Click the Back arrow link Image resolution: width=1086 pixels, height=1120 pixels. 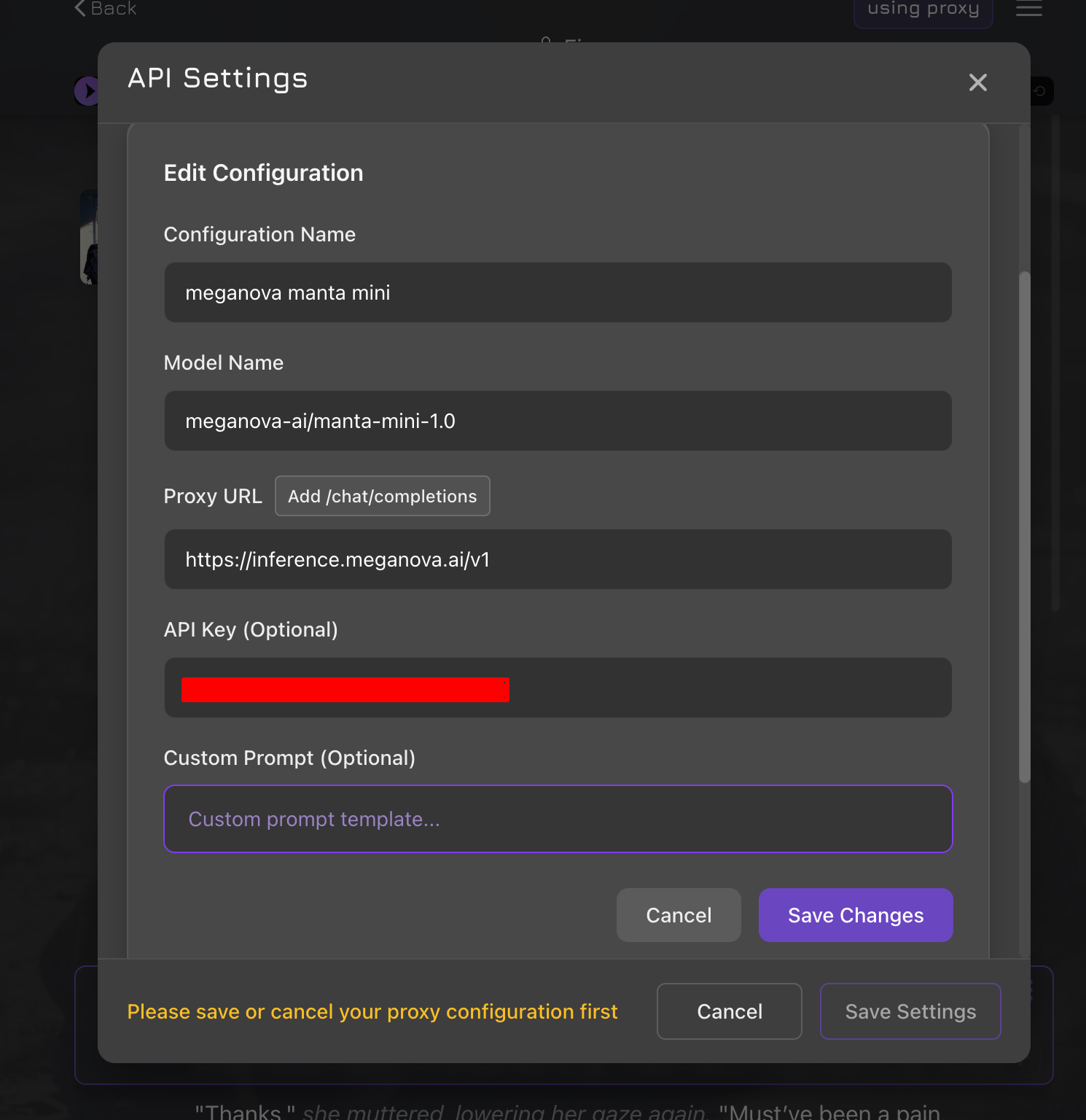(106, 9)
